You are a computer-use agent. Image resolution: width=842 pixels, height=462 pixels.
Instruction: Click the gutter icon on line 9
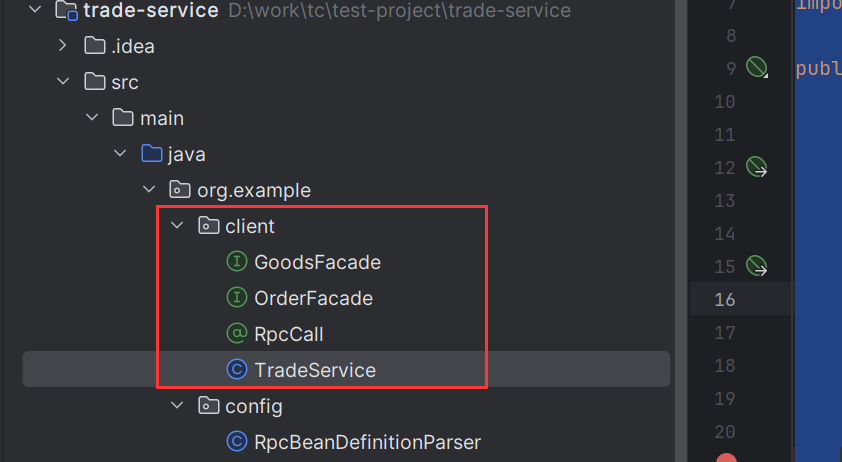point(757,67)
